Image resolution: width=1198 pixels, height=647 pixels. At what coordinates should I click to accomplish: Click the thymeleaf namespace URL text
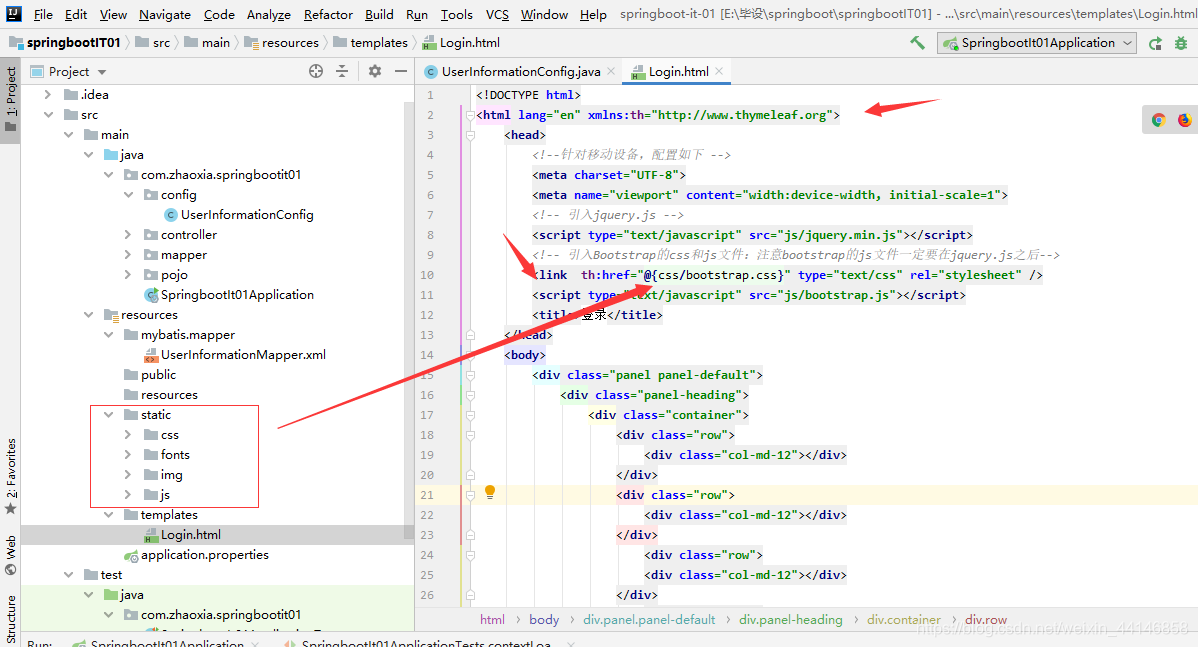743,115
